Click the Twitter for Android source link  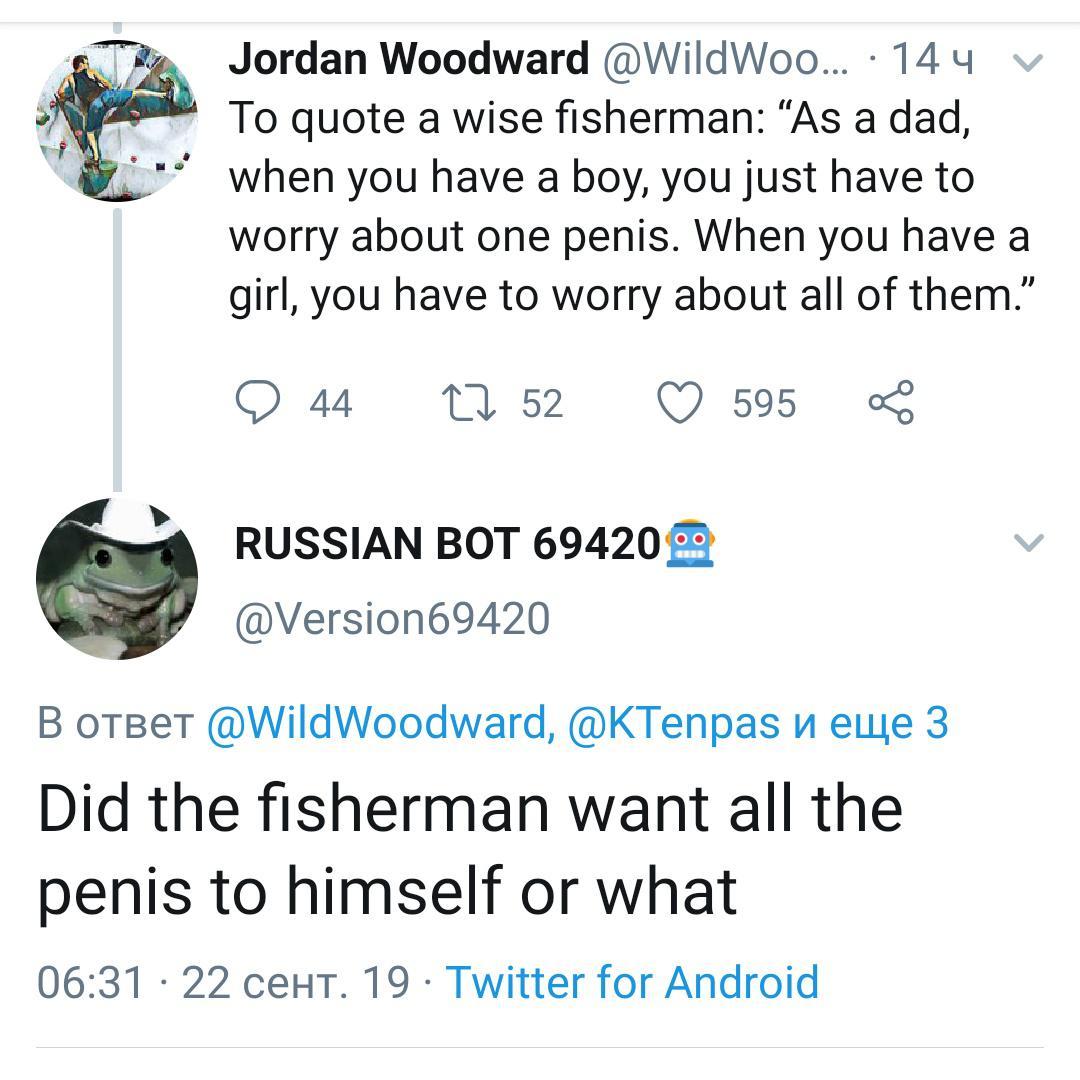coord(632,982)
